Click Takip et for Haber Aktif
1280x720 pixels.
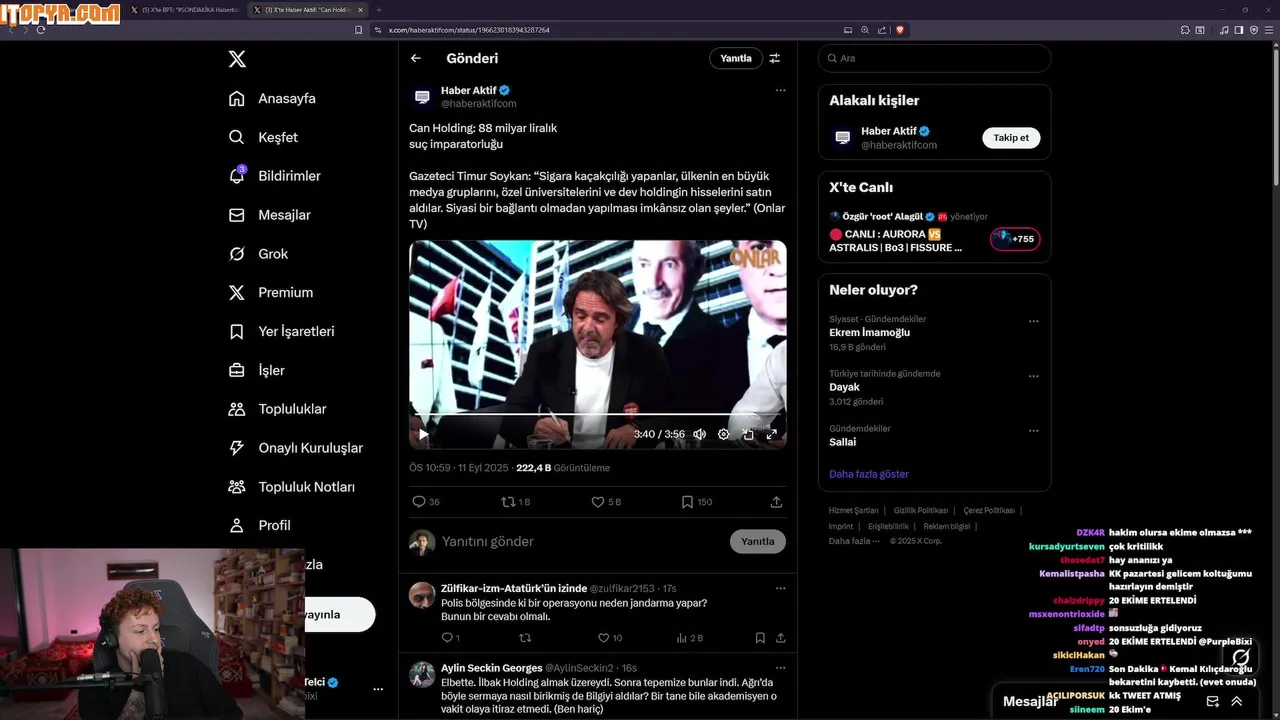[x=1011, y=138]
